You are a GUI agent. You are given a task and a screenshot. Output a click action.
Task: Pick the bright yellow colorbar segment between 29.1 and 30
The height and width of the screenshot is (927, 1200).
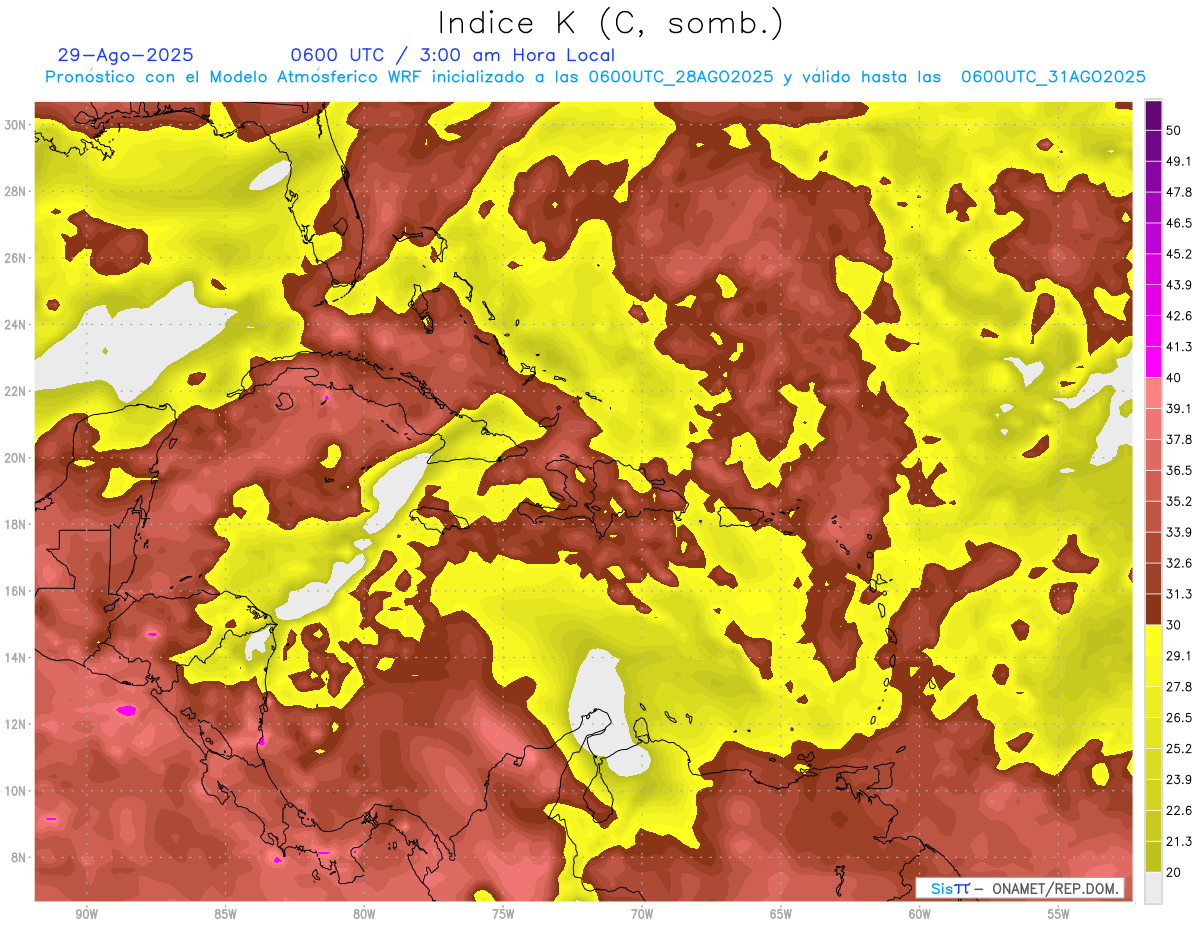coord(1153,640)
